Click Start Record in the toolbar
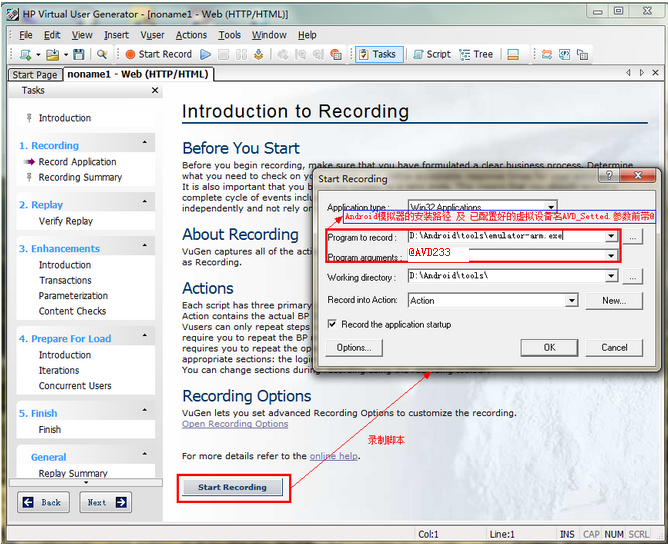The height and width of the screenshot is (544, 668). tap(159, 55)
